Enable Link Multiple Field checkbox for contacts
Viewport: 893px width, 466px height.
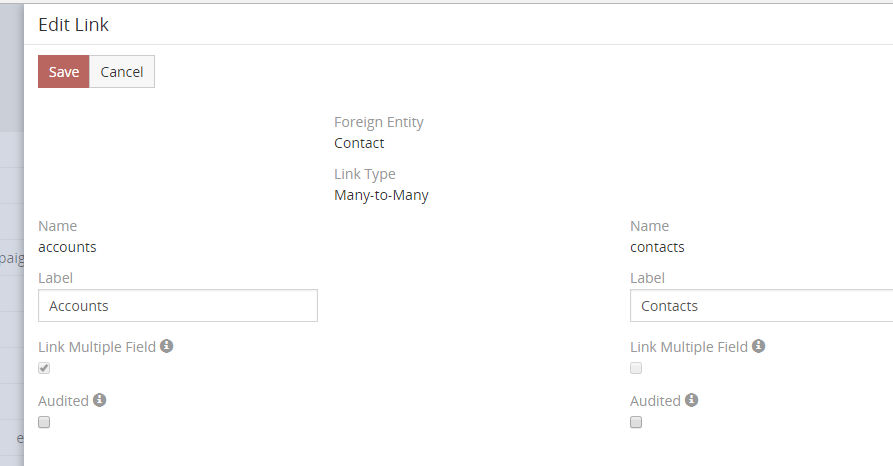point(636,368)
